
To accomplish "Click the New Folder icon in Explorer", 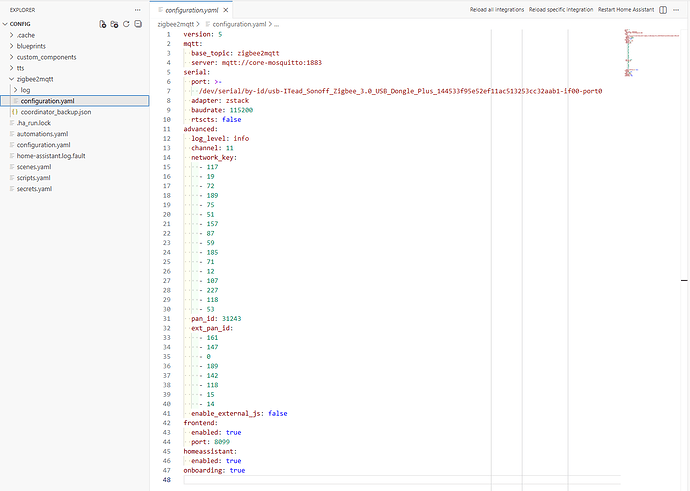I will click(x=114, y=24).
